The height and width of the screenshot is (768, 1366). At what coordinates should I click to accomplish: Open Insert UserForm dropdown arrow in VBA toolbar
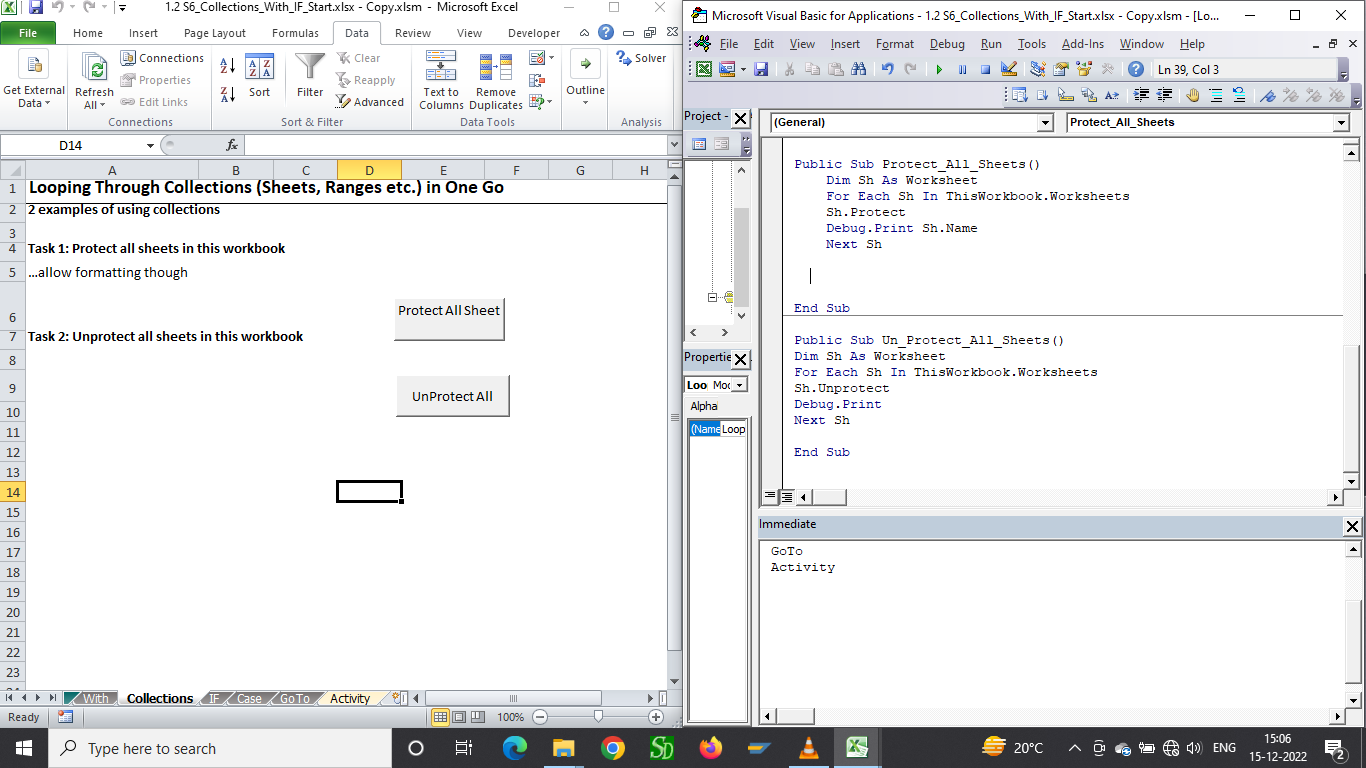[x=741, y=69]
